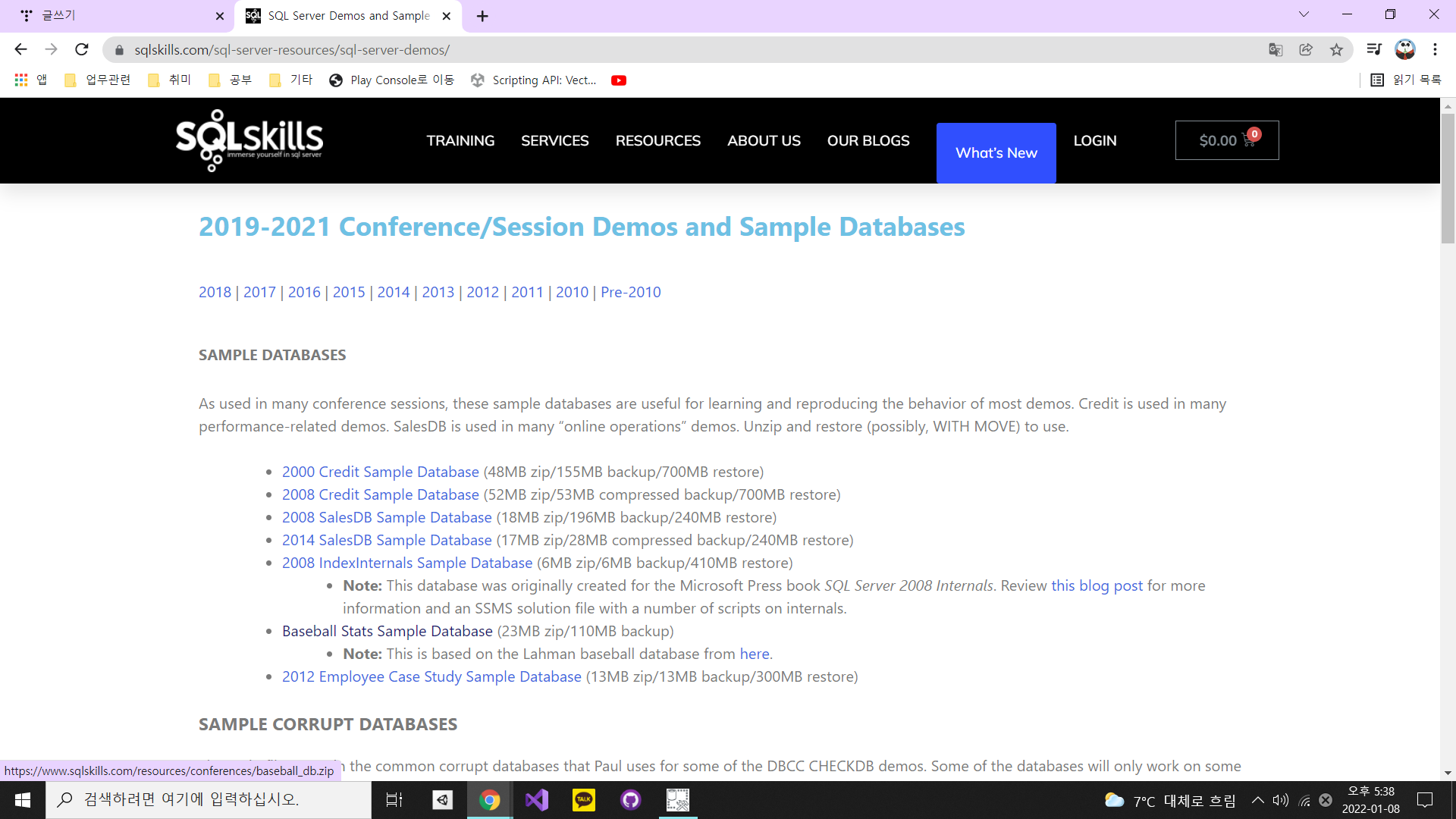The image size is (1456, 819).
Task: Open the Windows Start menu
Action: [23, 799]
